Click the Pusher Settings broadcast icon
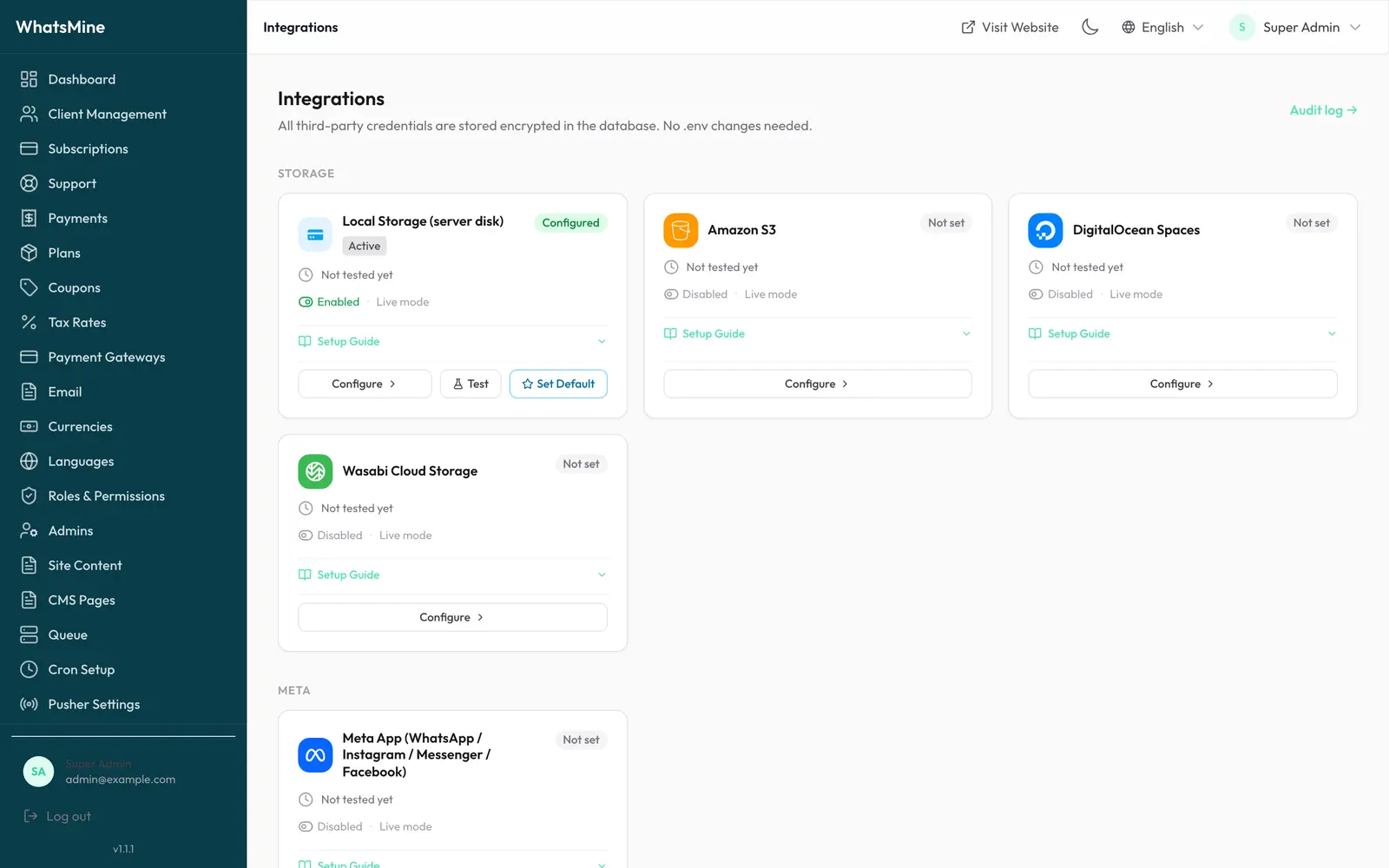This screenshot has width=1389, height=868. click(x=29, y=704)
